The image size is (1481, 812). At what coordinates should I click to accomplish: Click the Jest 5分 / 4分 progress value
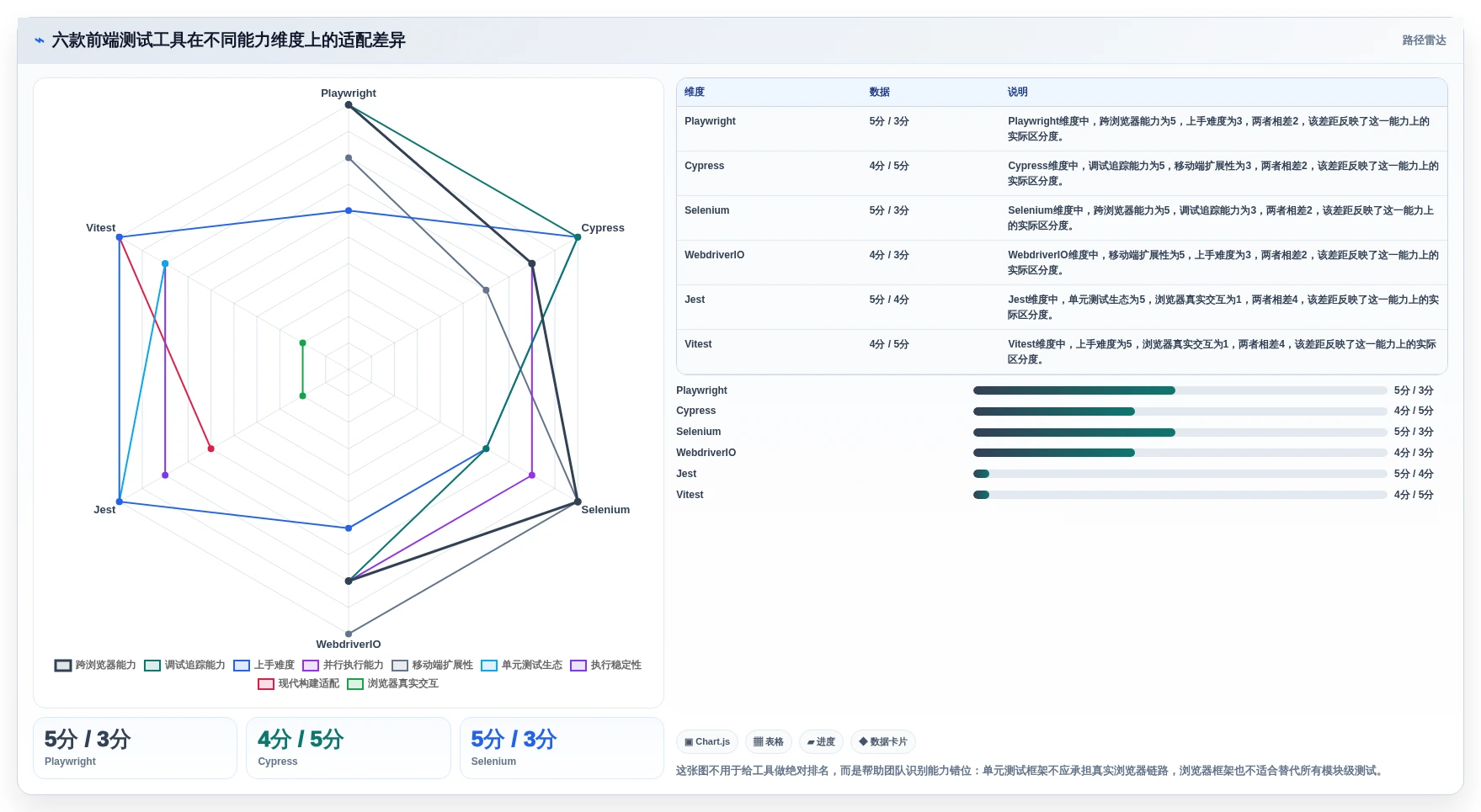[1414, 474]
